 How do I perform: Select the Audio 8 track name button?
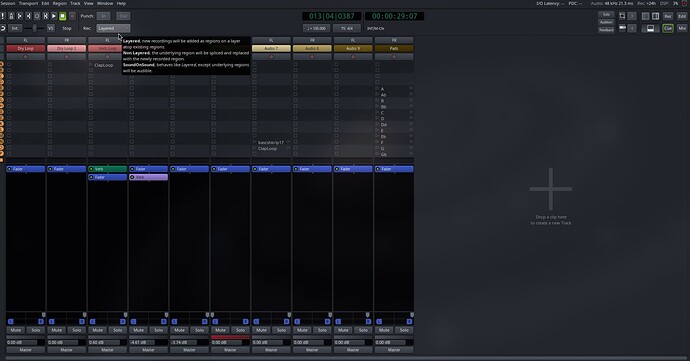pos(312,48)
